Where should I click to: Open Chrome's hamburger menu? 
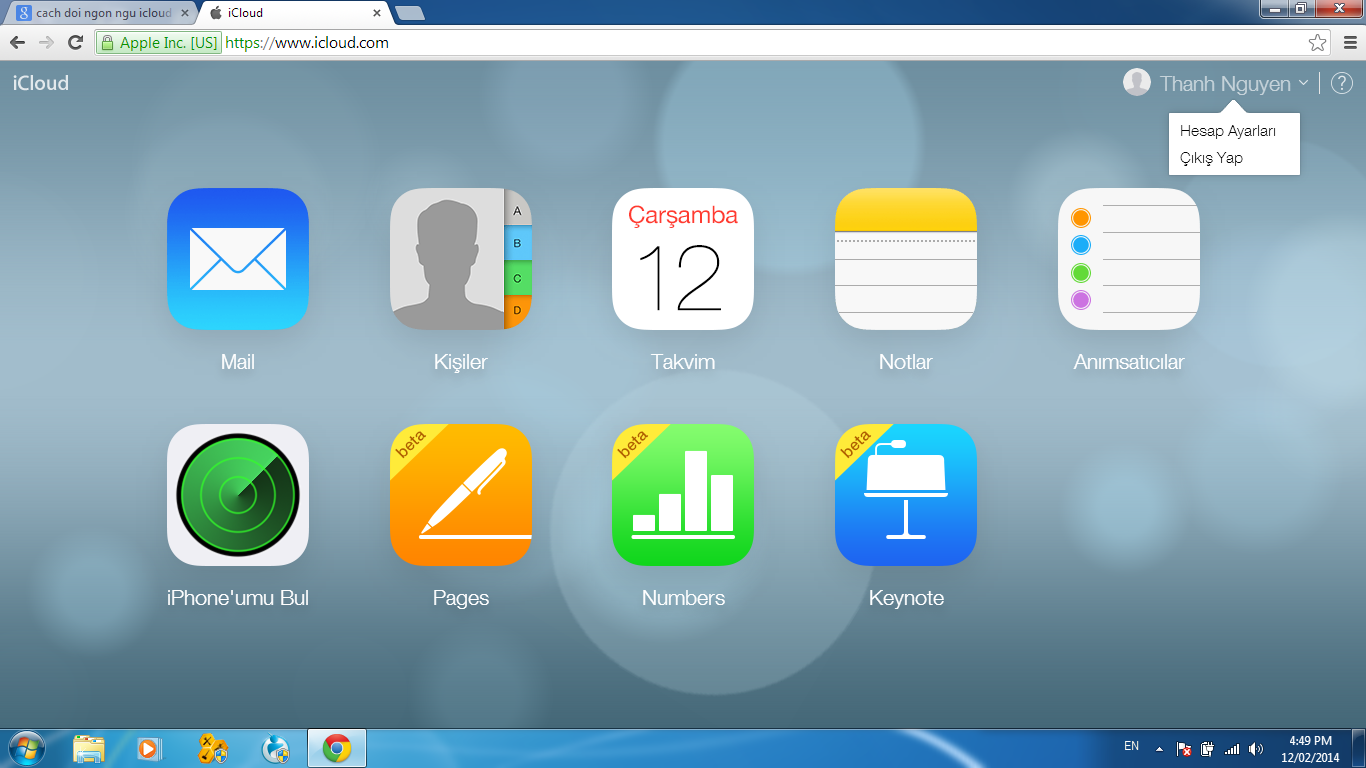tap(1350, 43)
